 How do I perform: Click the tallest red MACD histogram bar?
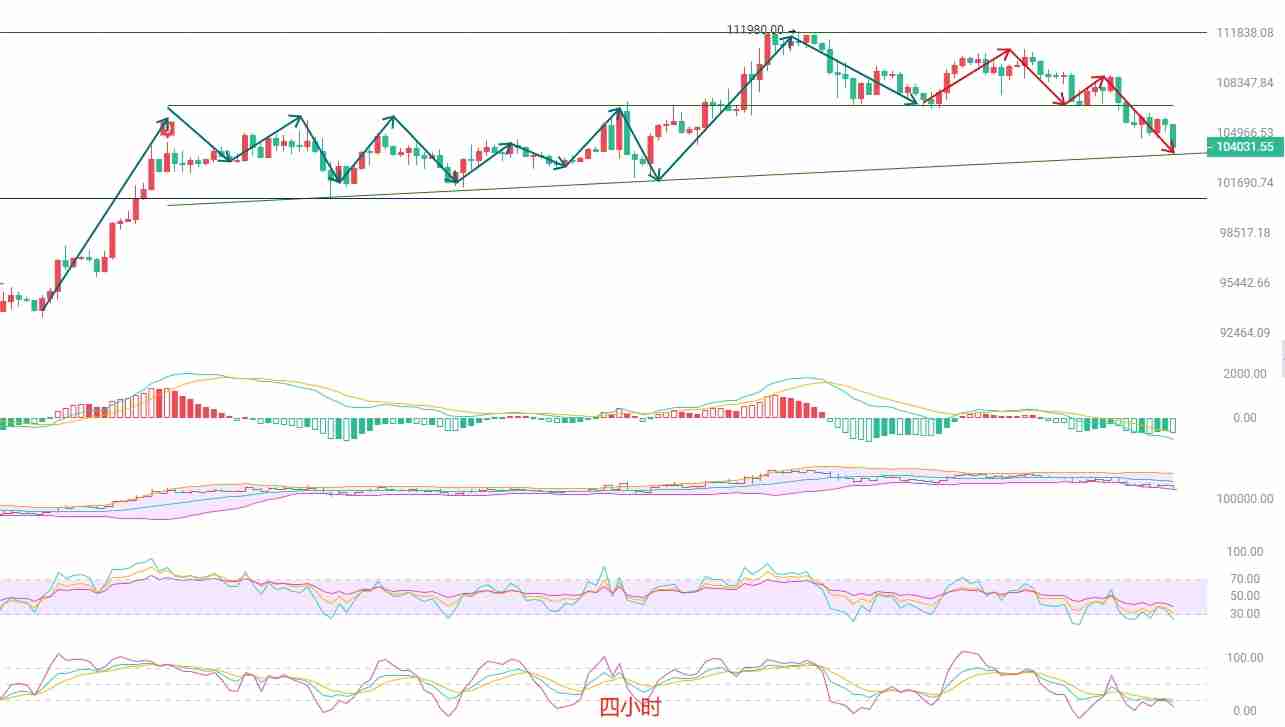157,403
